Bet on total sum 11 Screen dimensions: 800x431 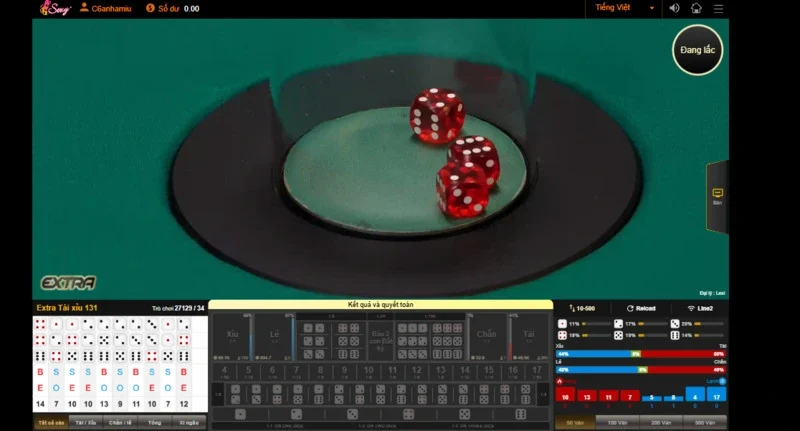coord(392,371)
